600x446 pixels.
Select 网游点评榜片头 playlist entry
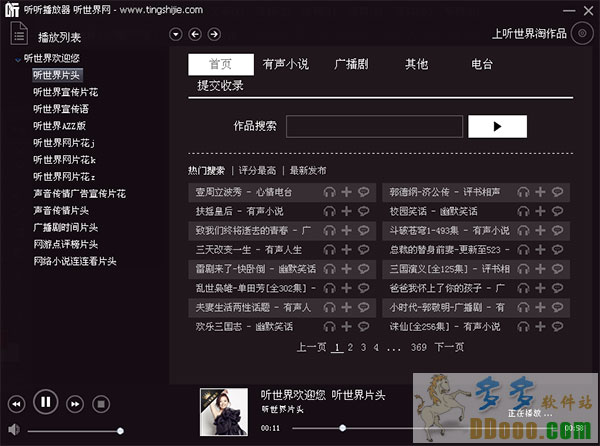pyautogui.click(x=65, y=244)
